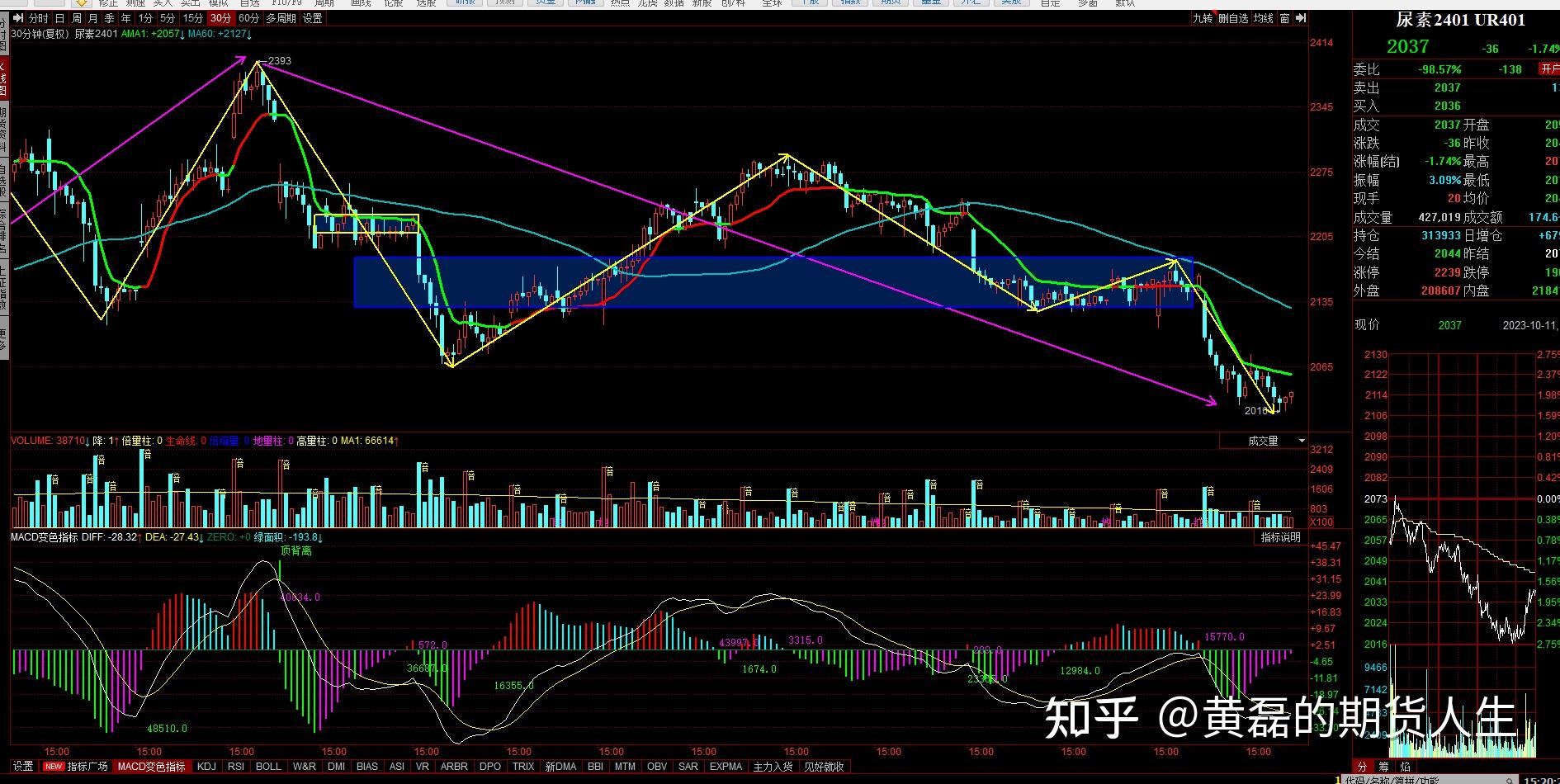Click the 2393 high price label

[x=279, y=61]
